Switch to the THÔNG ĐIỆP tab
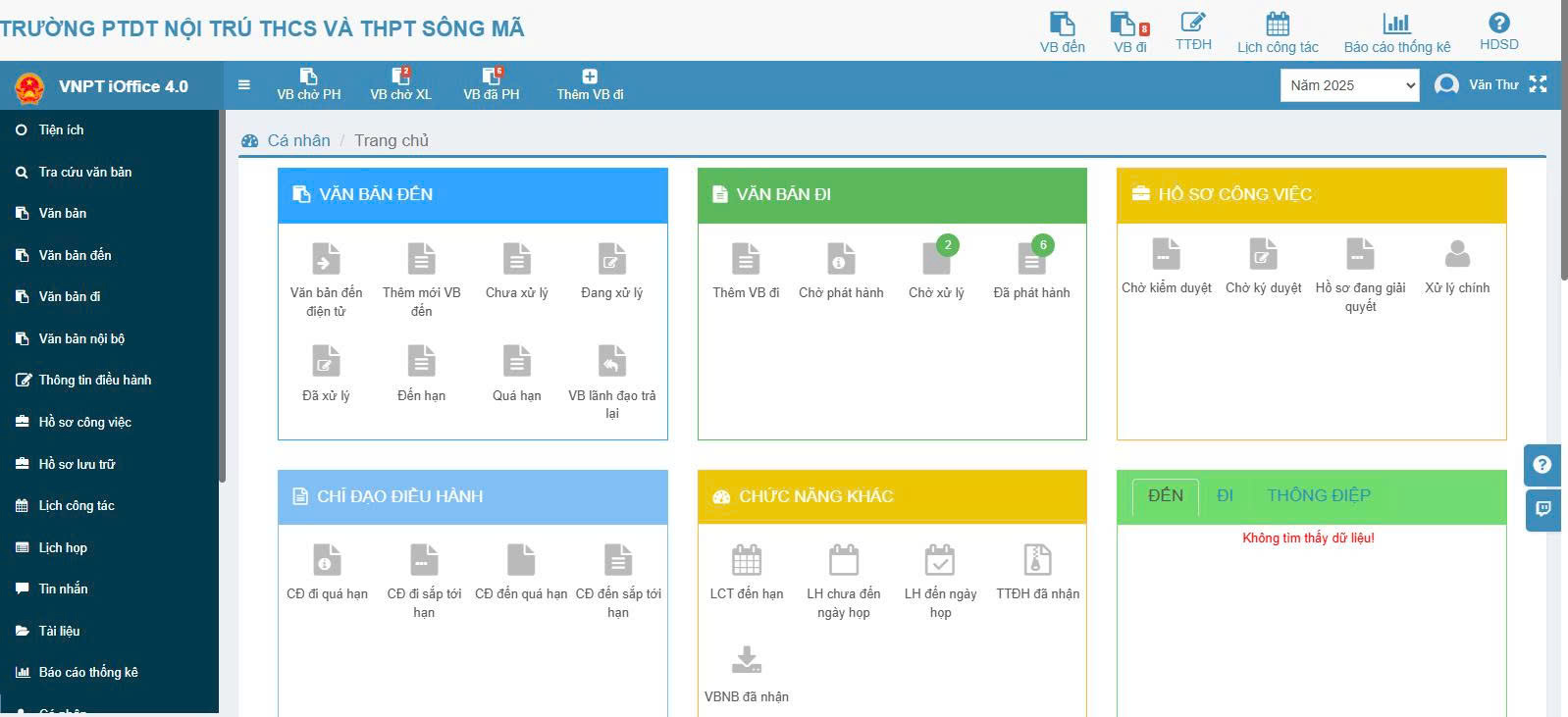1568x717 pixels. (x=1318, y=496)
